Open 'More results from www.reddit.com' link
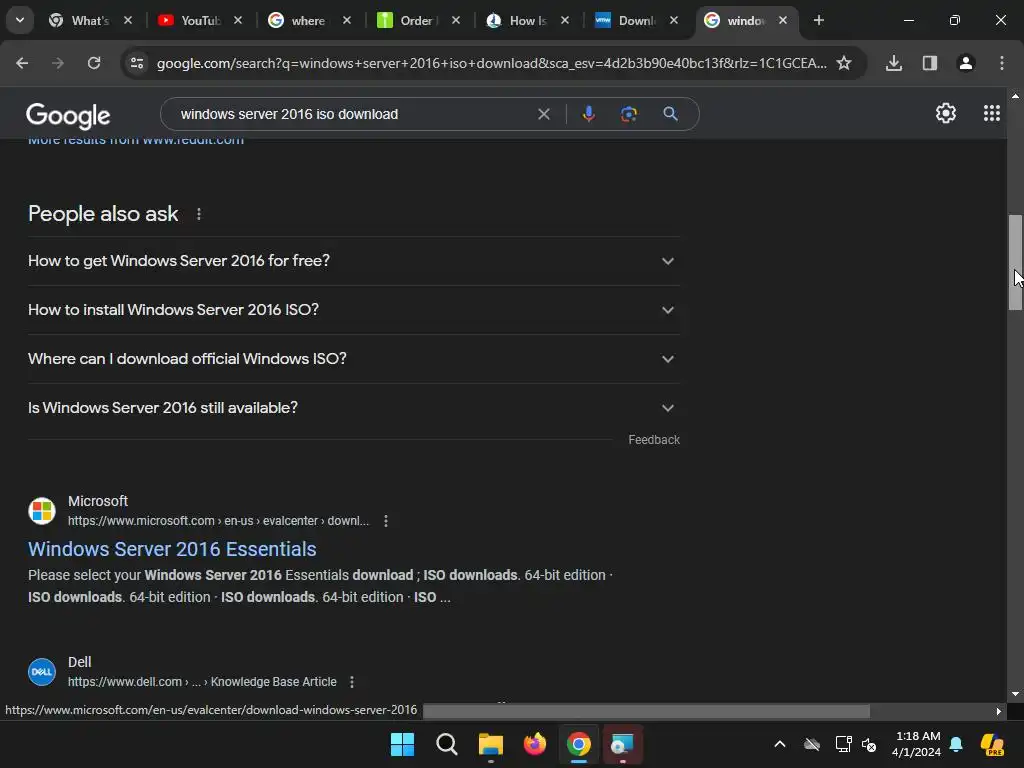1024x768 pixels. [136, 142]
